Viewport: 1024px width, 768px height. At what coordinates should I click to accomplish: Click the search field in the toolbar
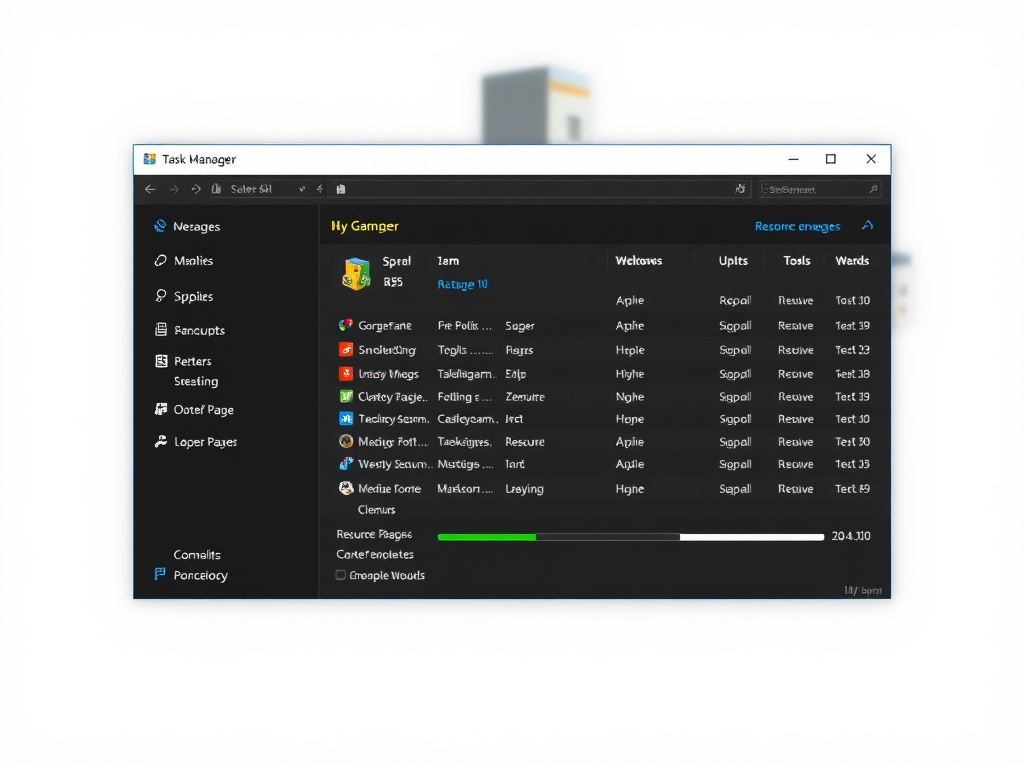[818, 188]
